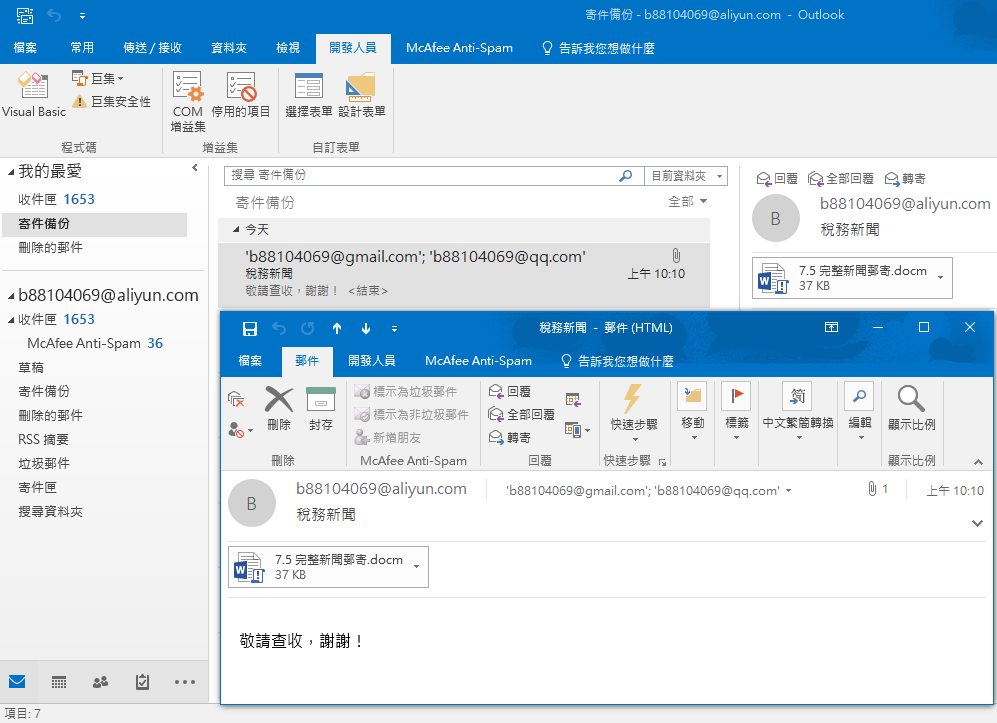This screenshot has height=723, width=997.
Task: Open the 垃圾郵件 folder
Action: pos(44,464)
